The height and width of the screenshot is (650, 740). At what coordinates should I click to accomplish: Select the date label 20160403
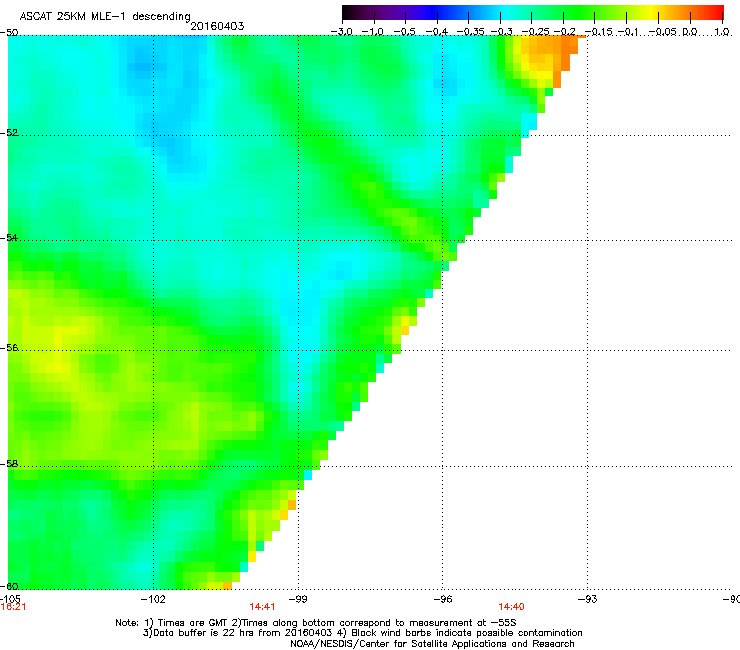click(x=217, y=26)
